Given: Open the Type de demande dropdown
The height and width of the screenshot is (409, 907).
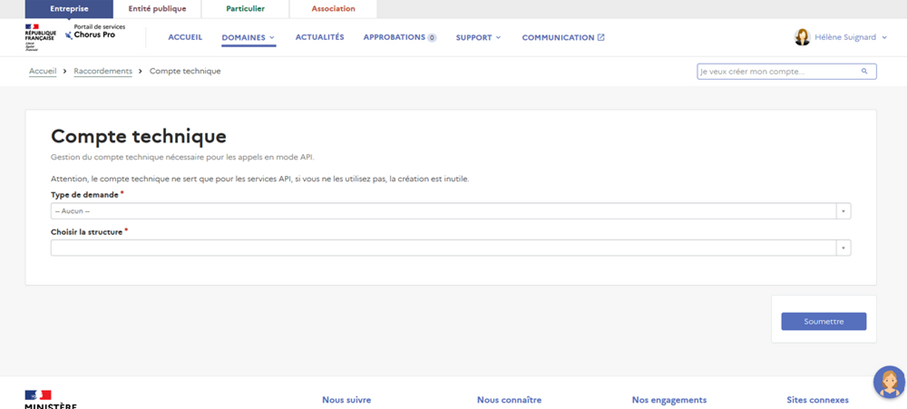Looking at the screenshot, I should [451, 211].
